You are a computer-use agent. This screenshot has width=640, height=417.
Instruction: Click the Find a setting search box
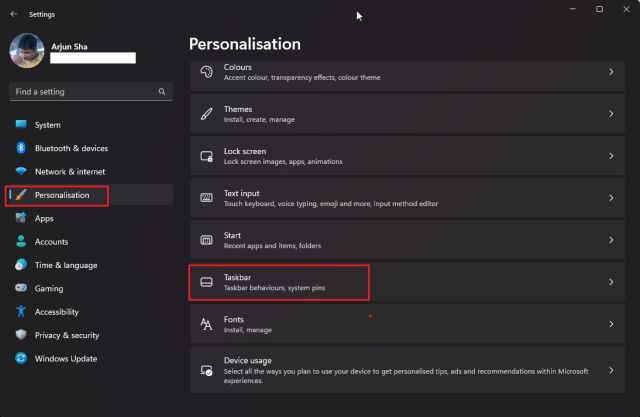(x=84, y=91)
